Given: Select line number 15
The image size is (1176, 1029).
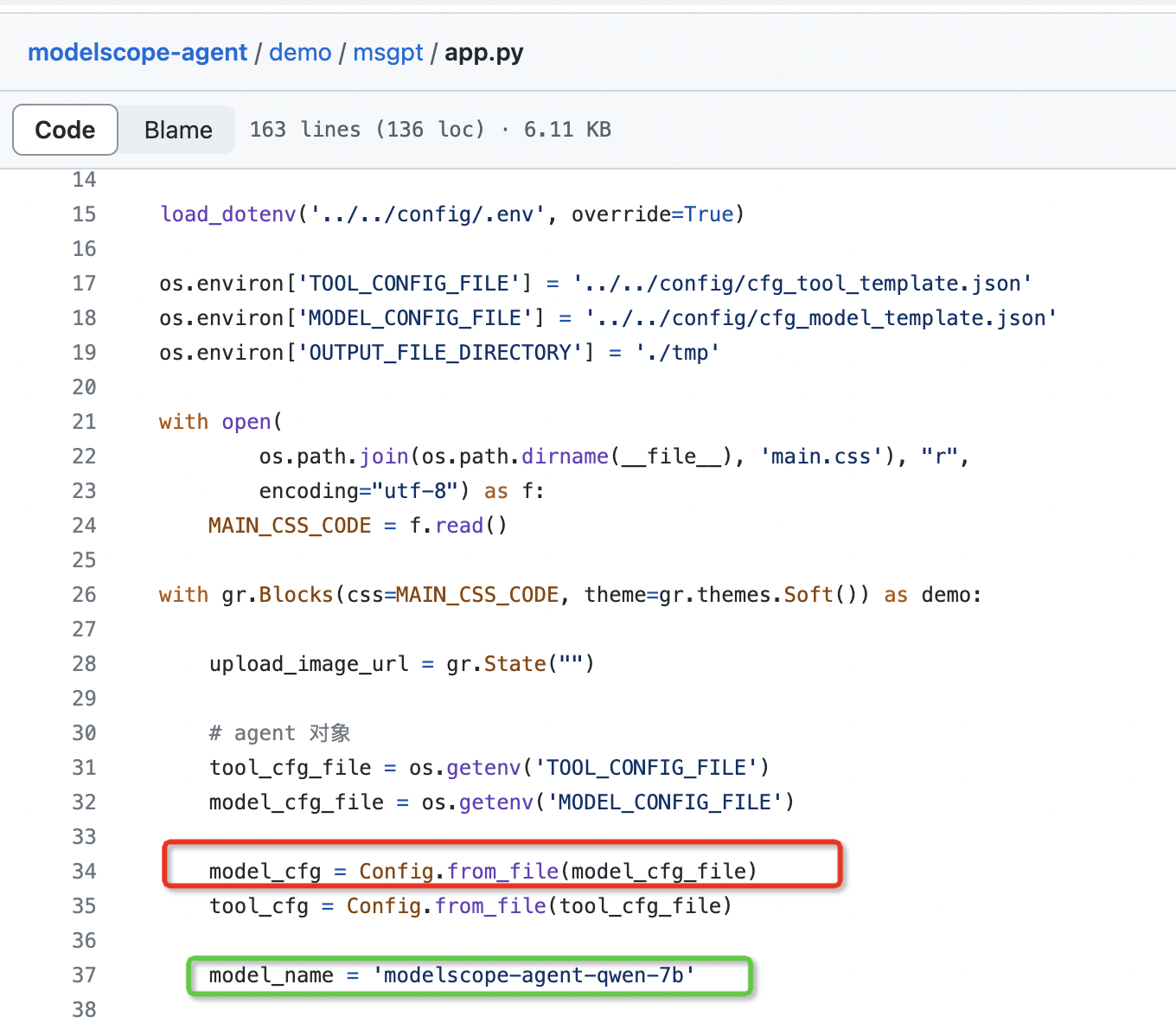Looking at the screenshot, I should [84, 214].
